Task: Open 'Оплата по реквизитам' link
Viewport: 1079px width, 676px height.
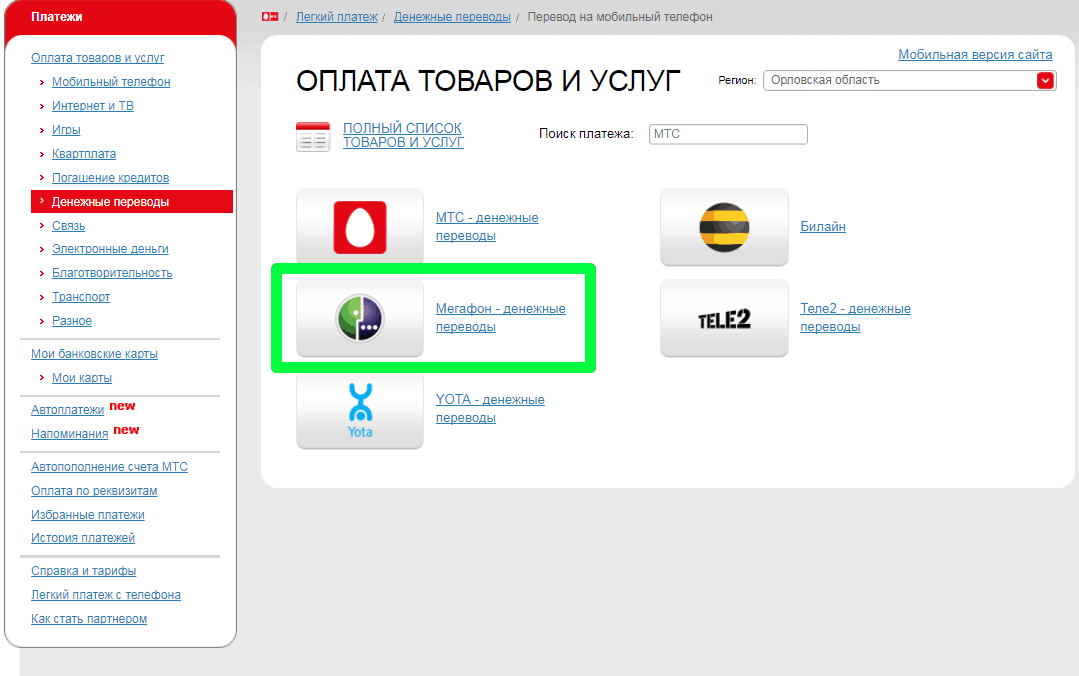Action: click(94, 491)
